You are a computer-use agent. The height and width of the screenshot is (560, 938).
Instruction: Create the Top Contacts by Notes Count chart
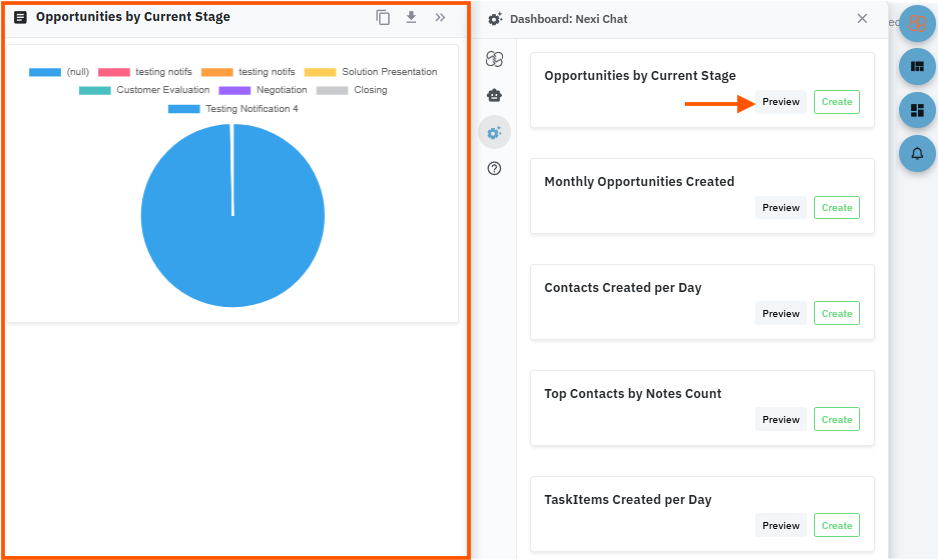pyautogui.click(x=836, y=420)
